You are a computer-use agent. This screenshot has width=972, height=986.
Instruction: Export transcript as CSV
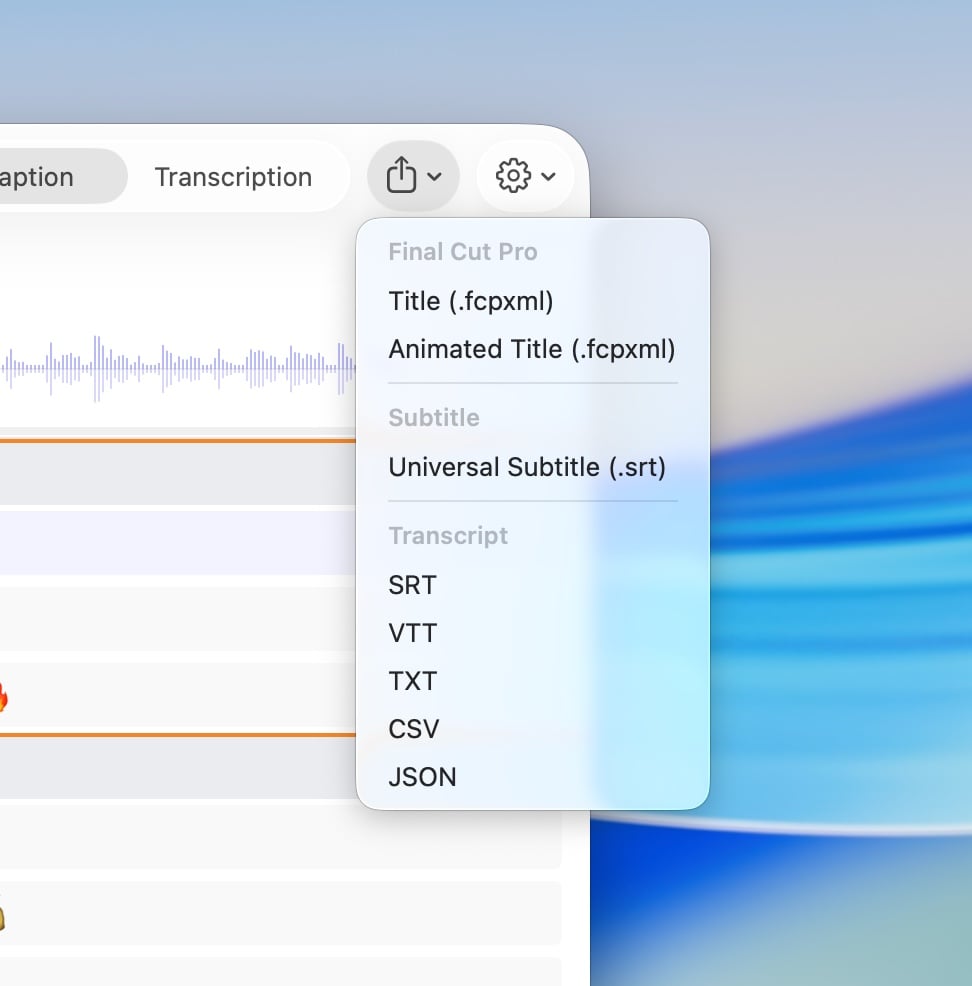tap(414, 729)
